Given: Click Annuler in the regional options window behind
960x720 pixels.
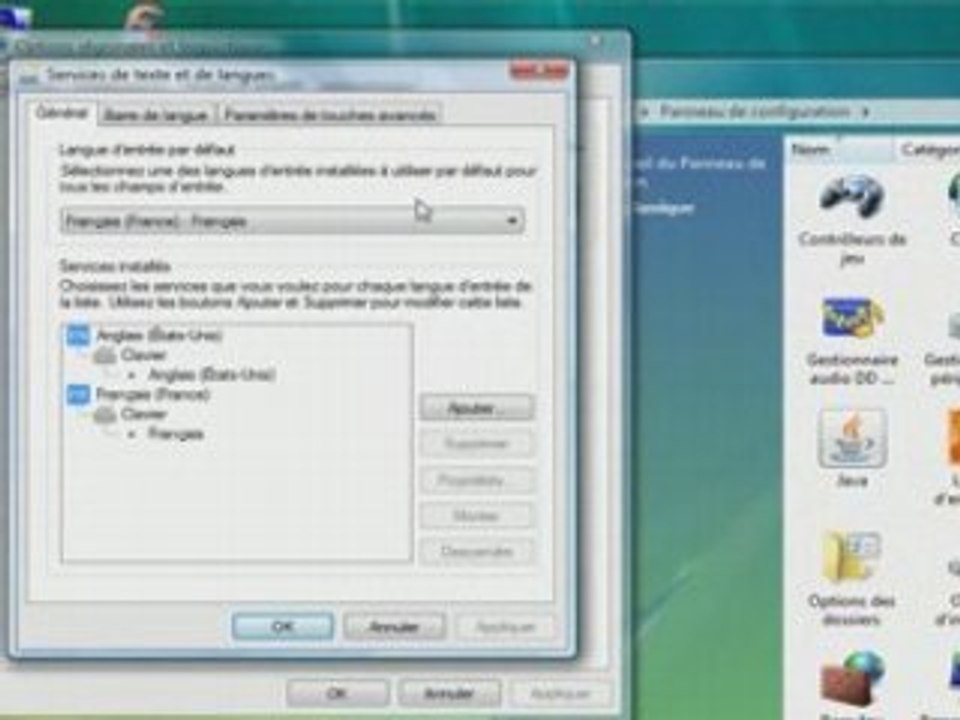Looking at the screenshot, I should point(449,694).
